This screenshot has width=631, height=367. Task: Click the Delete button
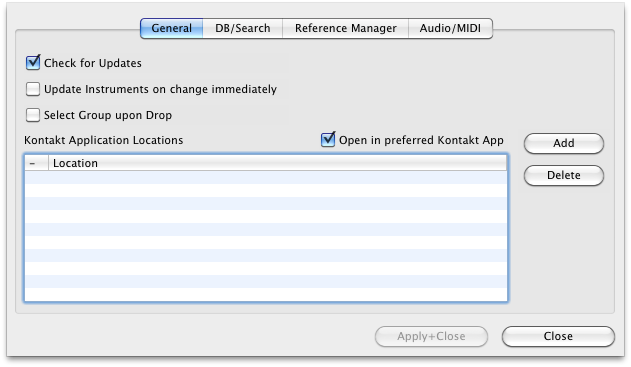pyautogui.click(x=564, y=175)
